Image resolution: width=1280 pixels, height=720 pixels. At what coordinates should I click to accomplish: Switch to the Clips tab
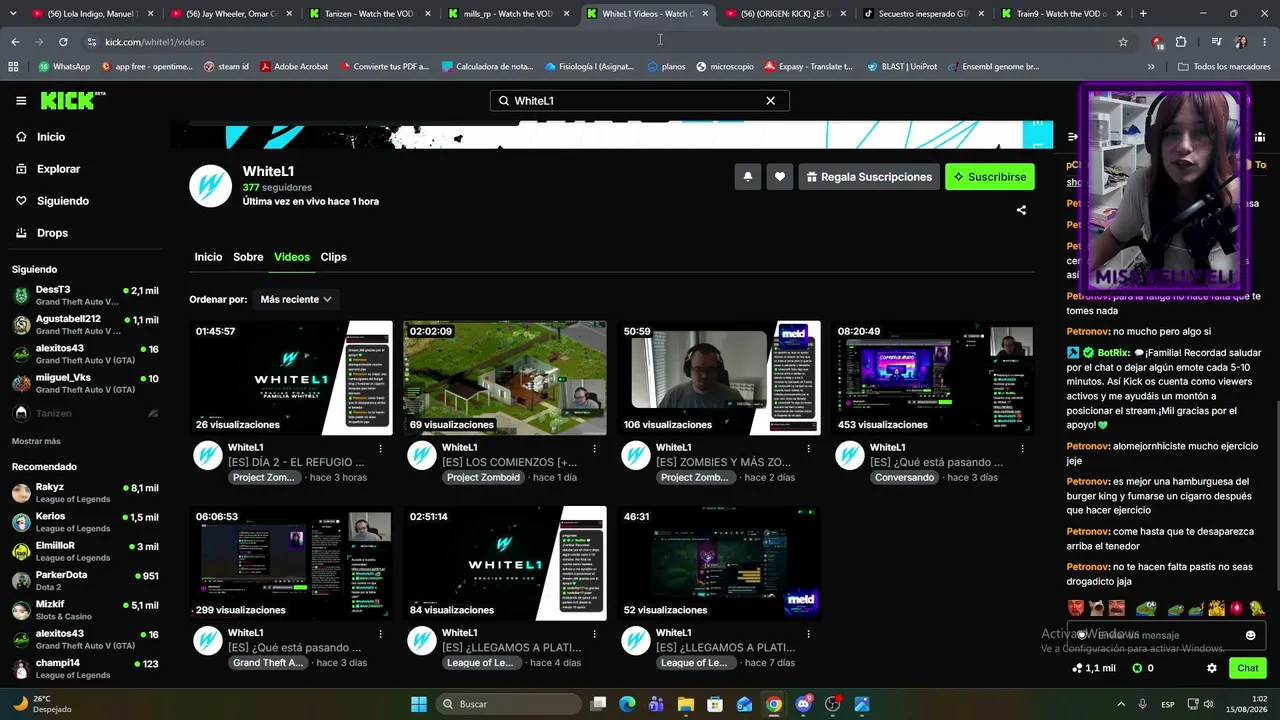click(334, 257)
